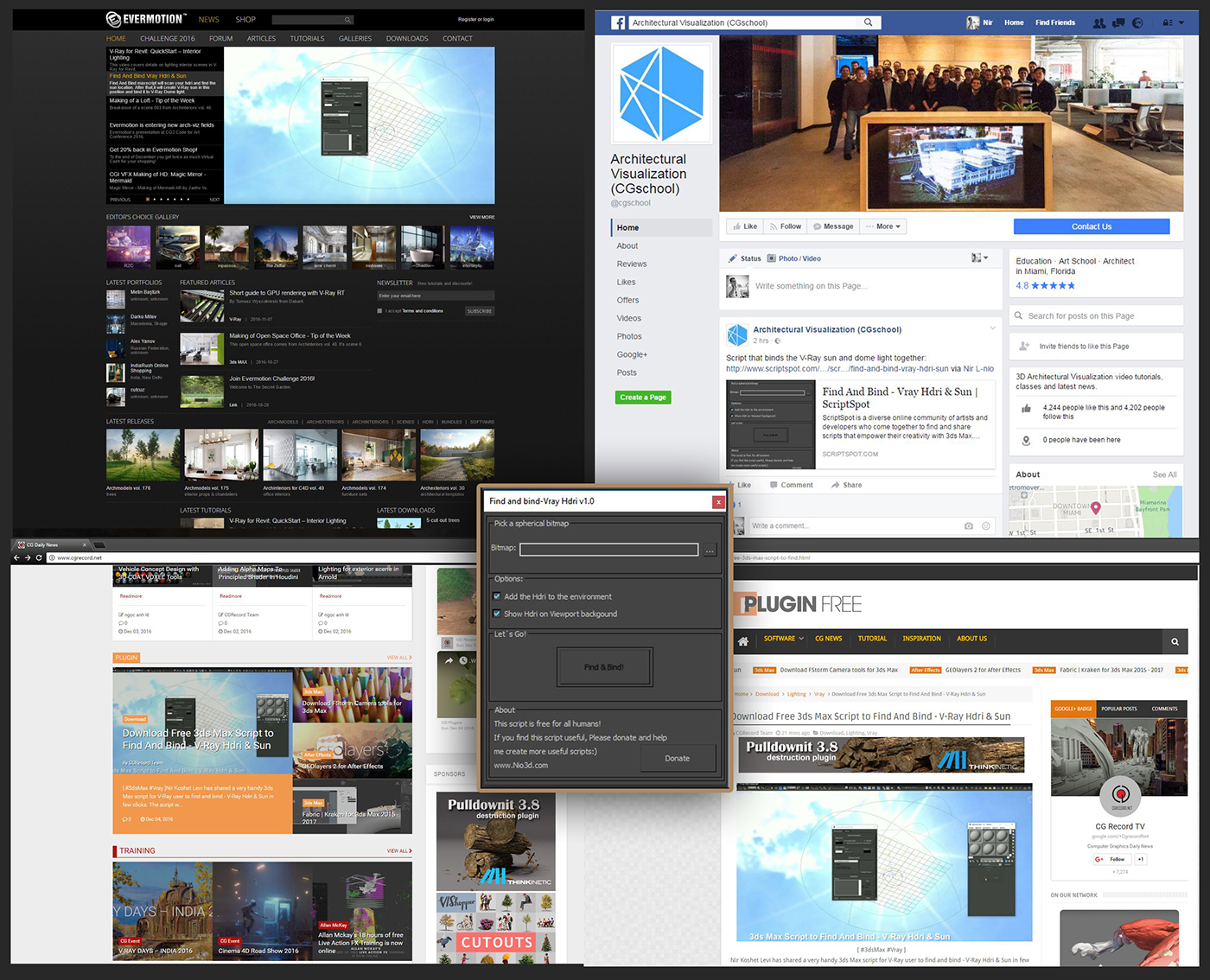Viewport: 1210px width, 980px height.
Task: Reload CG Daily News browser page
Action: (39, 557)
